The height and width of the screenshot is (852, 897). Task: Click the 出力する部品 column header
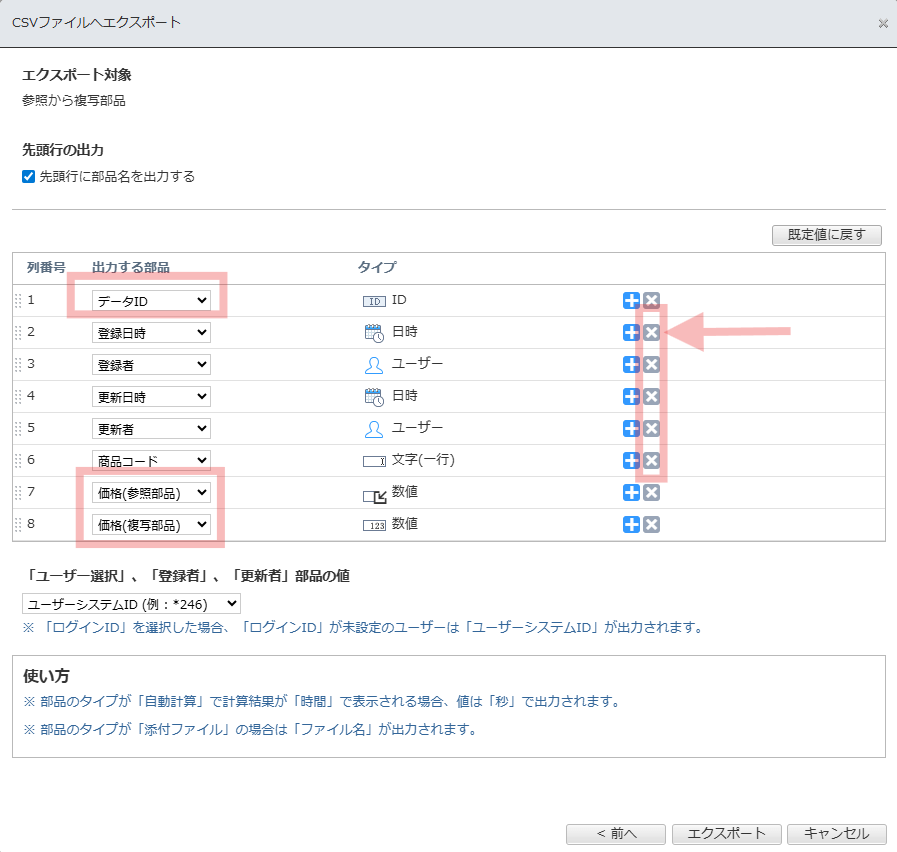coord(130,267)
